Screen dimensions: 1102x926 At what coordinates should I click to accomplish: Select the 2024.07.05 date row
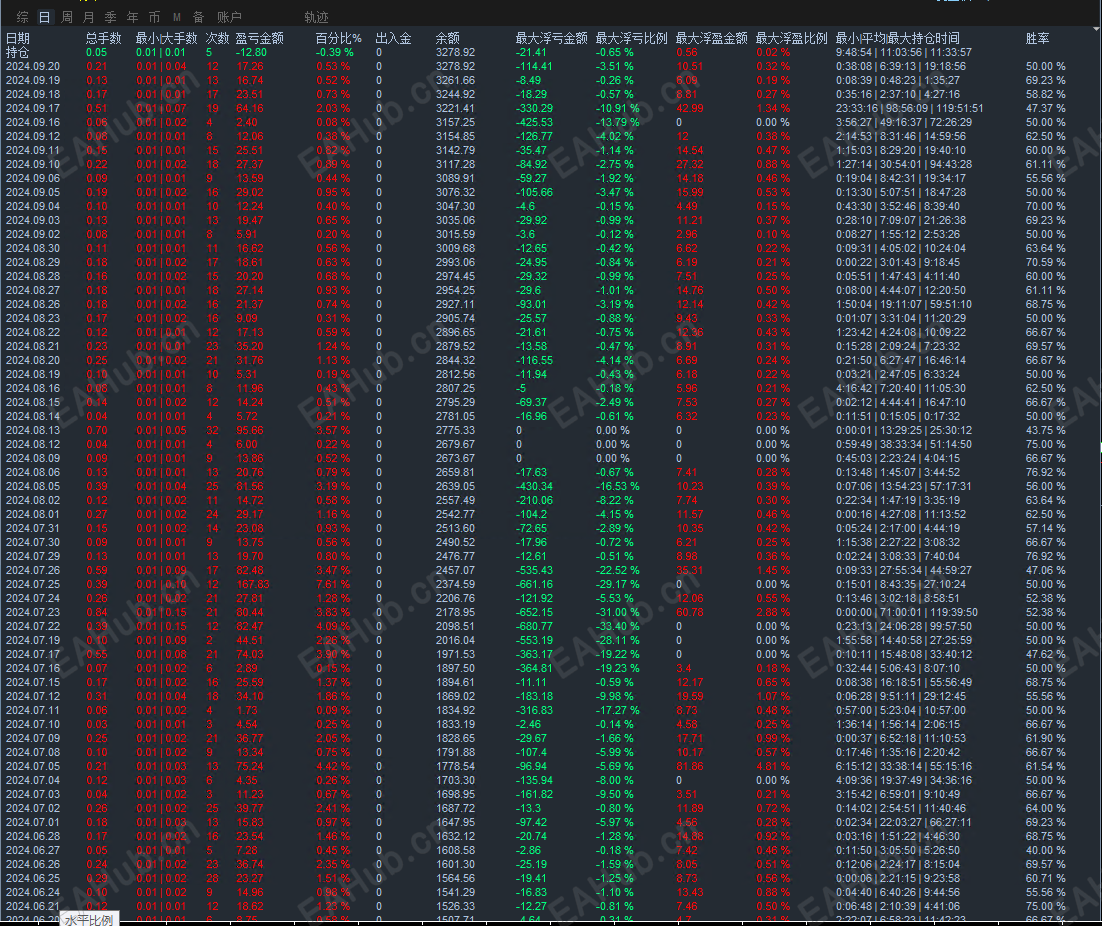(551, 767)
